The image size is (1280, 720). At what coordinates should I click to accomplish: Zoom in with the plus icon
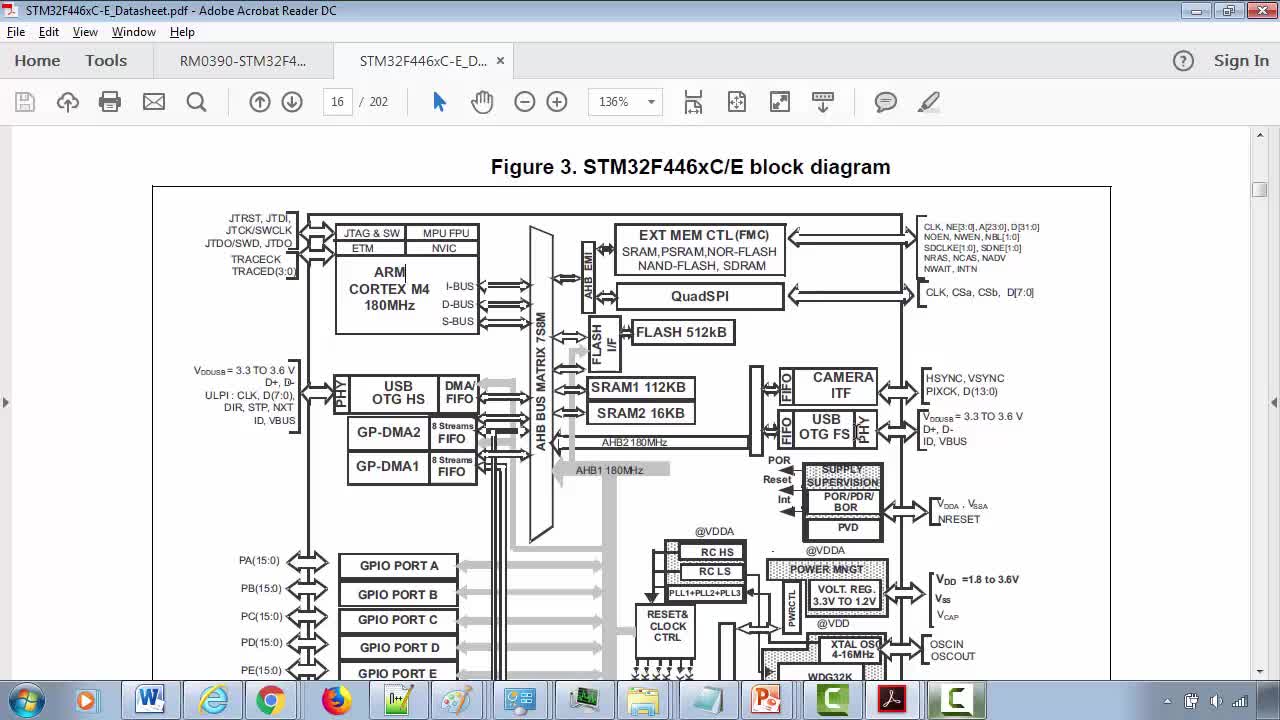557,102
